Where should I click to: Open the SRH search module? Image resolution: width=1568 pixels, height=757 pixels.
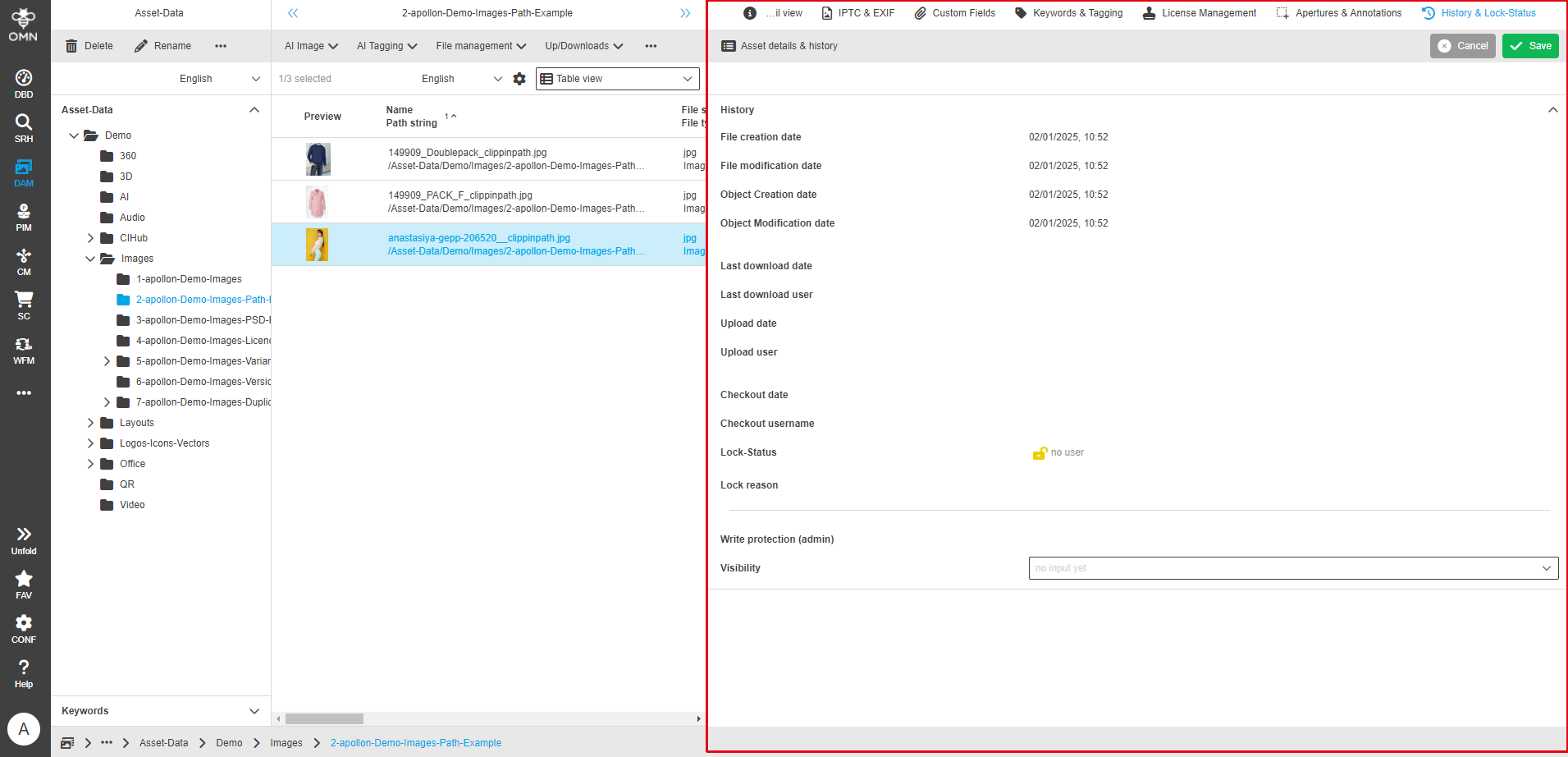pos(24,128)
